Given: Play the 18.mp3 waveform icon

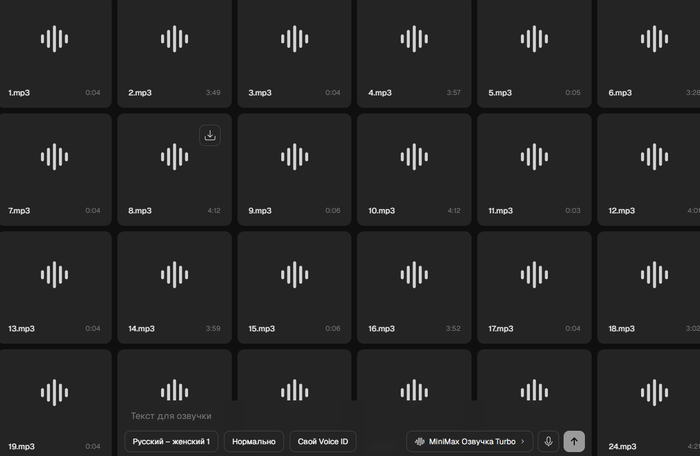Looking at the screenshot, I should coord(654,275).
